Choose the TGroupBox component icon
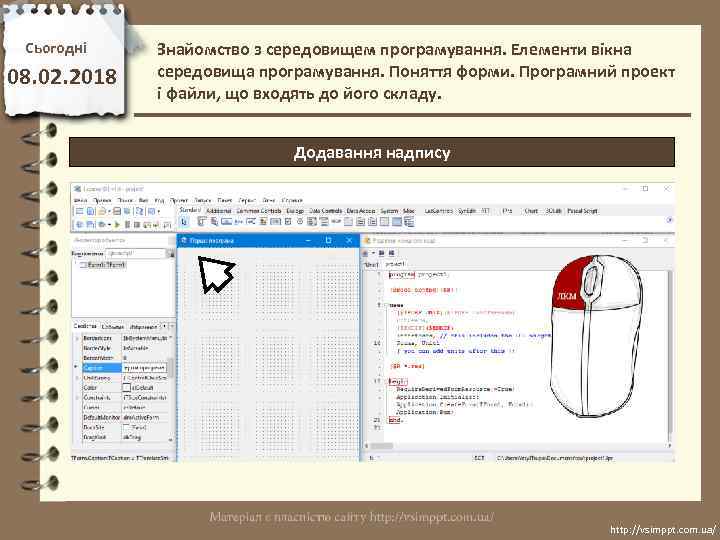Screen dimensions: 720x540 349,221
